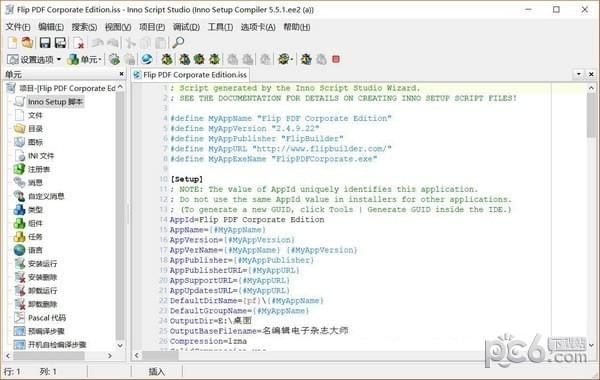Select the 组件 node in the tree

35,223
